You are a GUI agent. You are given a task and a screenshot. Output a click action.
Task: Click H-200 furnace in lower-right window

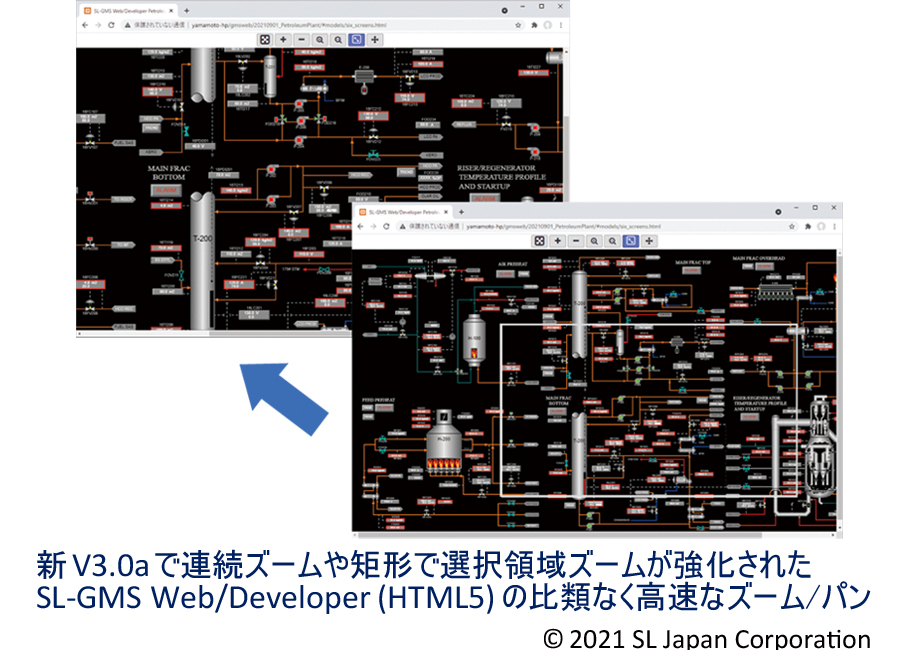pyautogui.click(x=444, y=442)
